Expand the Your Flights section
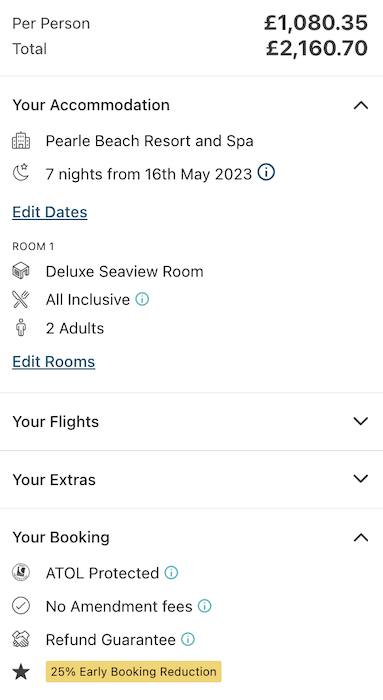 point(361,421)
